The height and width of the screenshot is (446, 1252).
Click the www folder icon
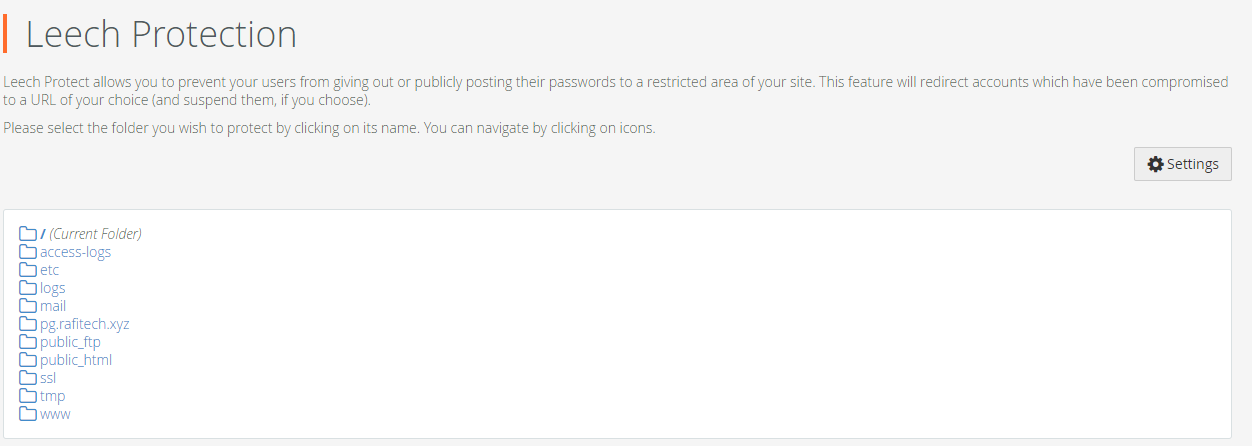[28, 414]
